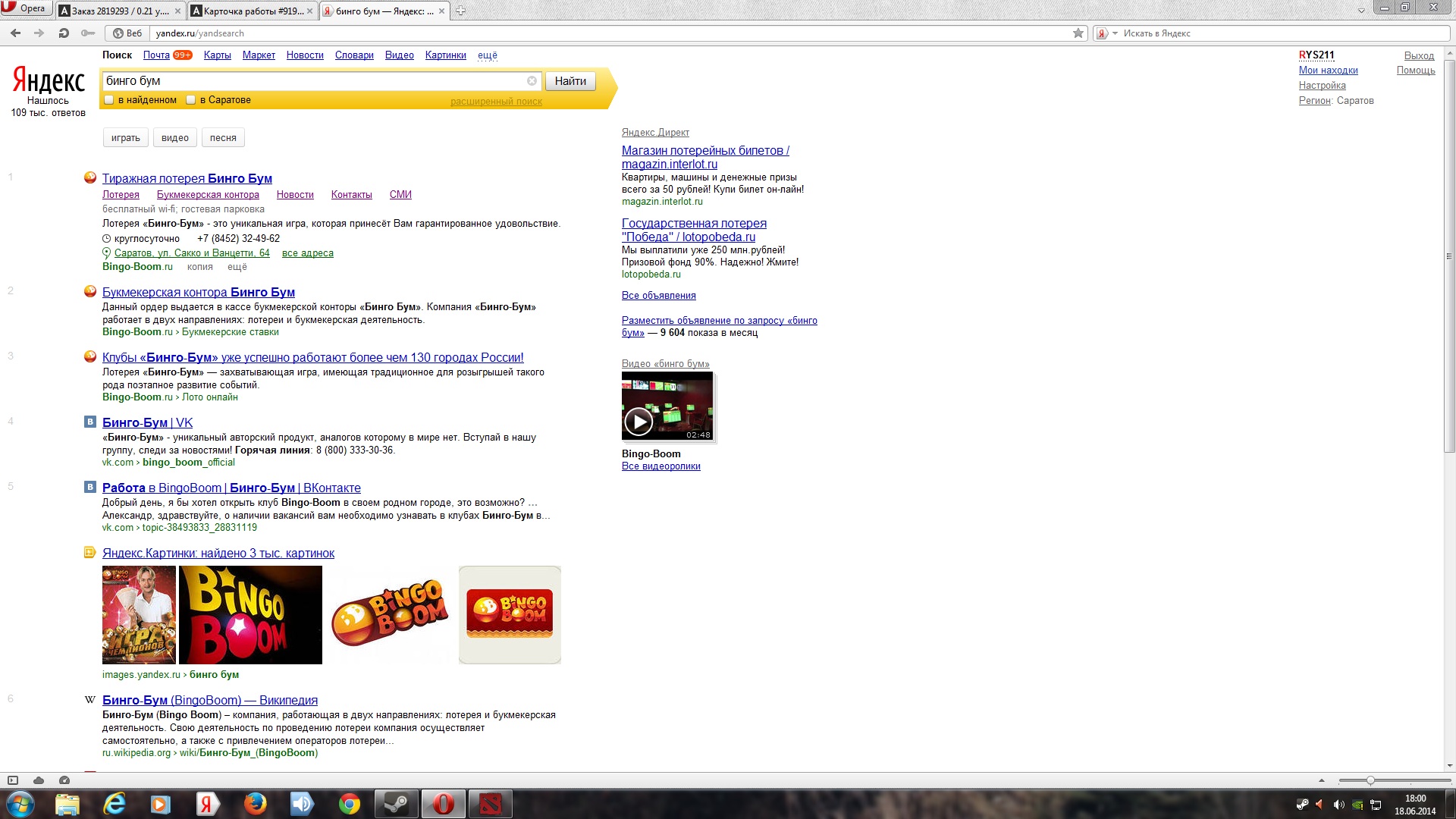
Task: Open Firefox from taskbar
Action: point(255,804)
